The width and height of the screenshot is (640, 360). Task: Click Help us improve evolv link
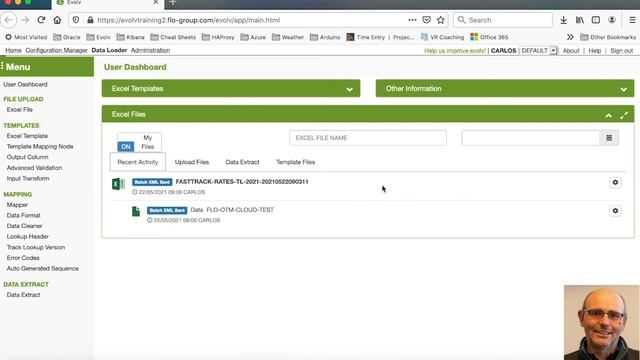[x=455, y=51]
